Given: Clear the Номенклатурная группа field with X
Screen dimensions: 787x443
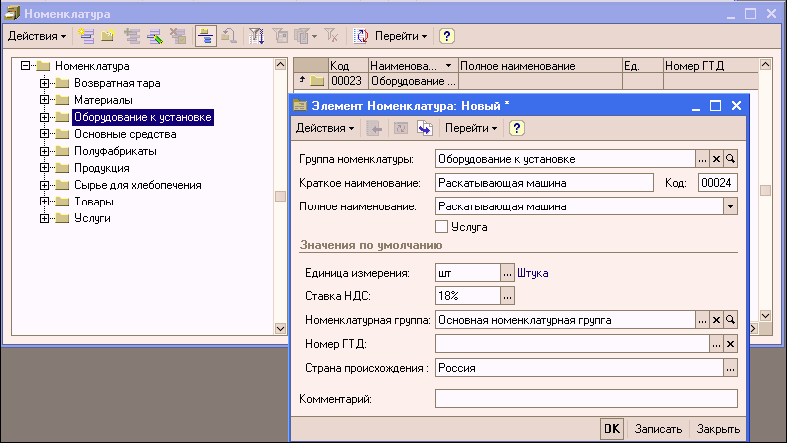Looking at the screenshot, I should point(716,319).
